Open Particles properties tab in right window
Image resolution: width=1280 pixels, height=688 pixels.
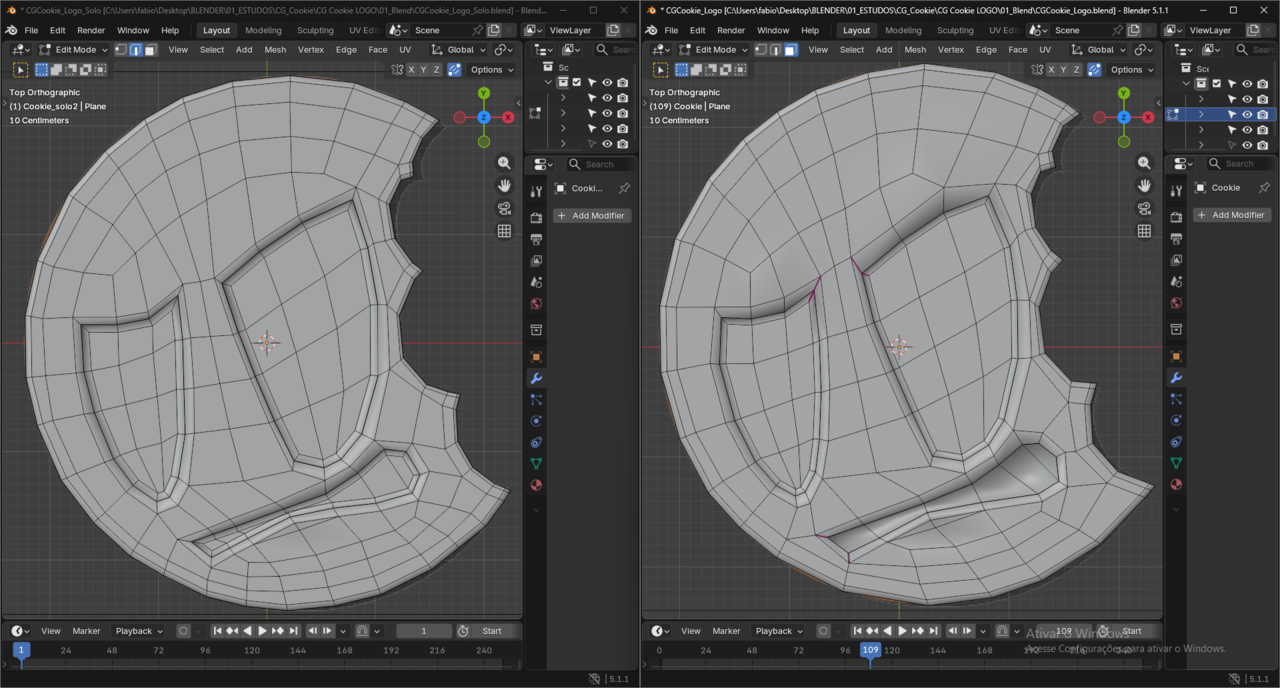(1176, 399)
